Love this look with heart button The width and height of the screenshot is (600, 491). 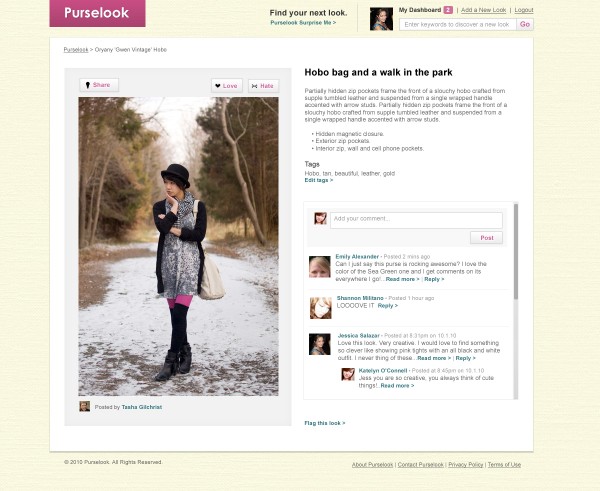click(227, 86)
